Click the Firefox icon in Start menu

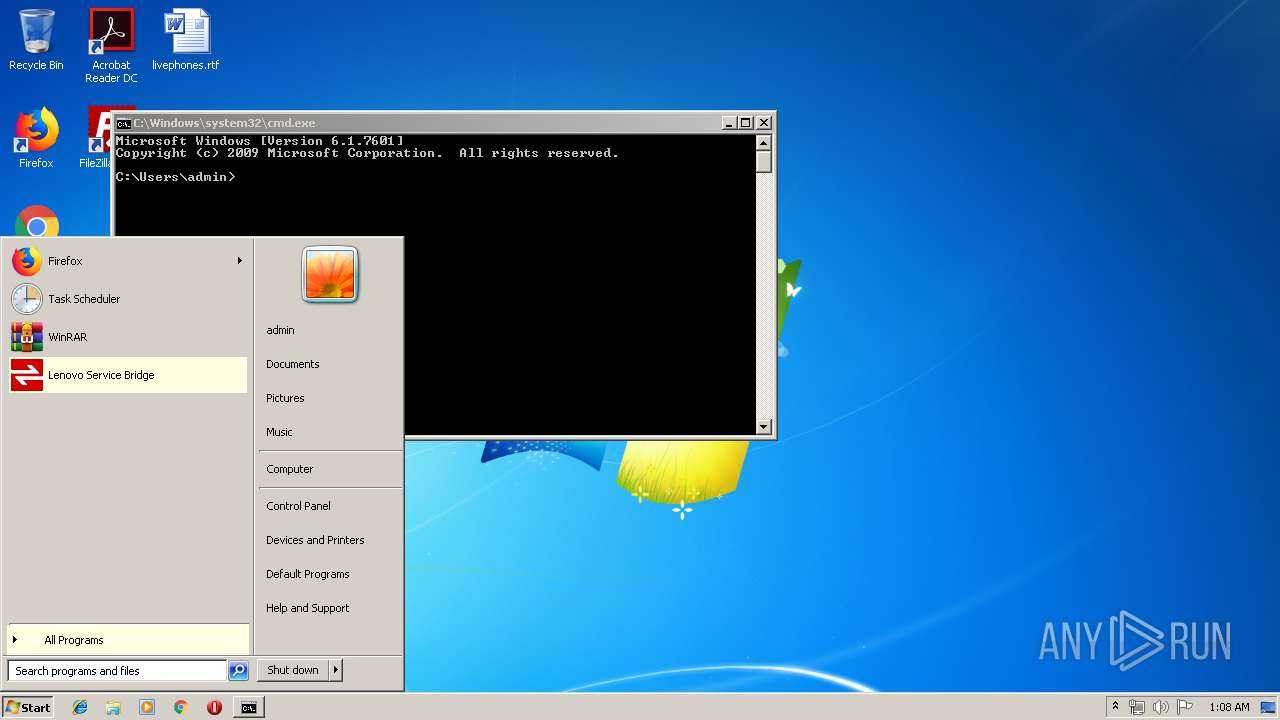point(27,261)
